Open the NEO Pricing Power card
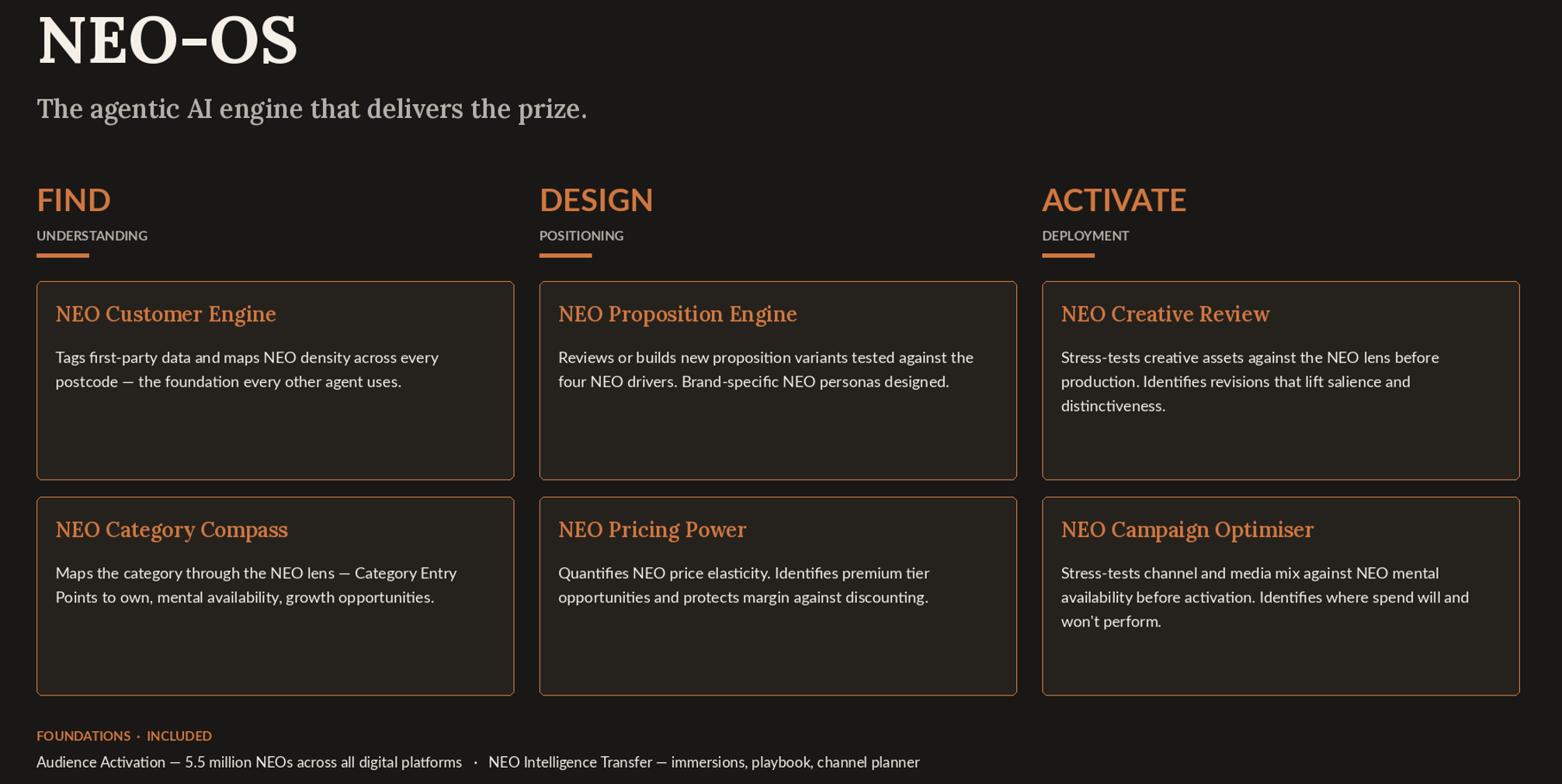Screen dimensions: 1562x784 tap(778, 596)
